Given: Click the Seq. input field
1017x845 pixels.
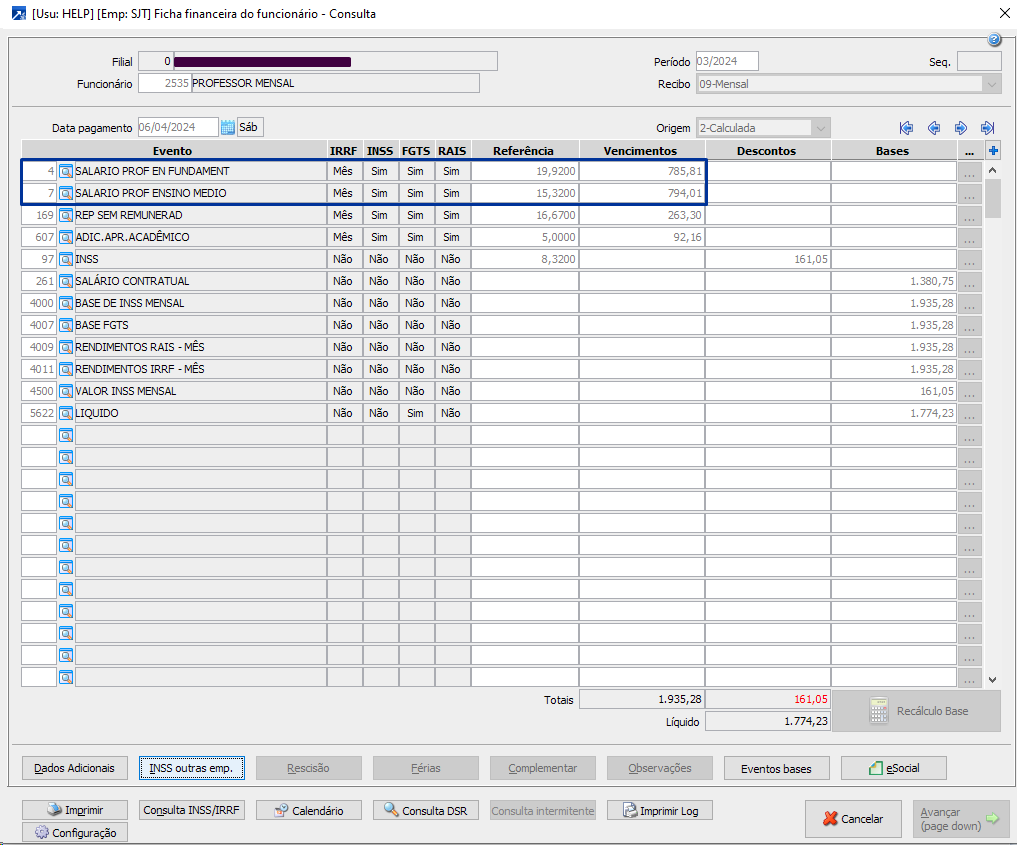Looking at the screenshot, I should tap(979, 62).
